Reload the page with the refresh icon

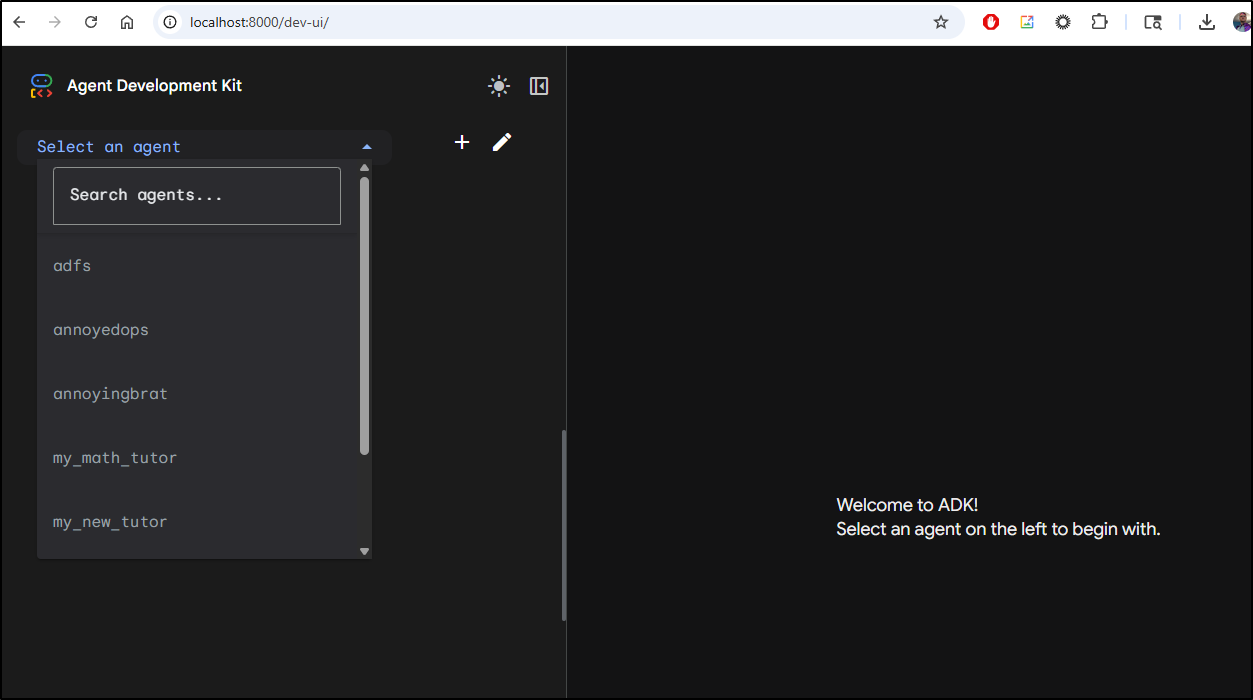91,22
